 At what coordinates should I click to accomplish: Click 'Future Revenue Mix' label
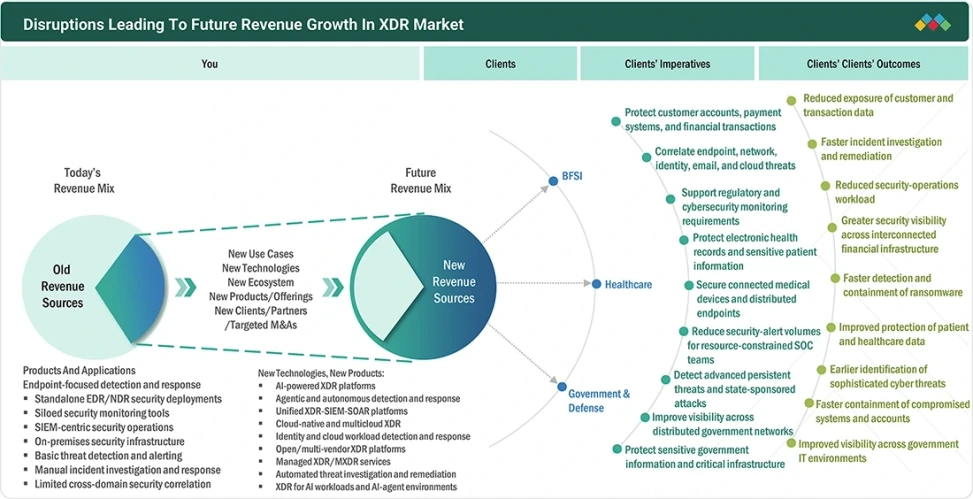click(421, 181)
